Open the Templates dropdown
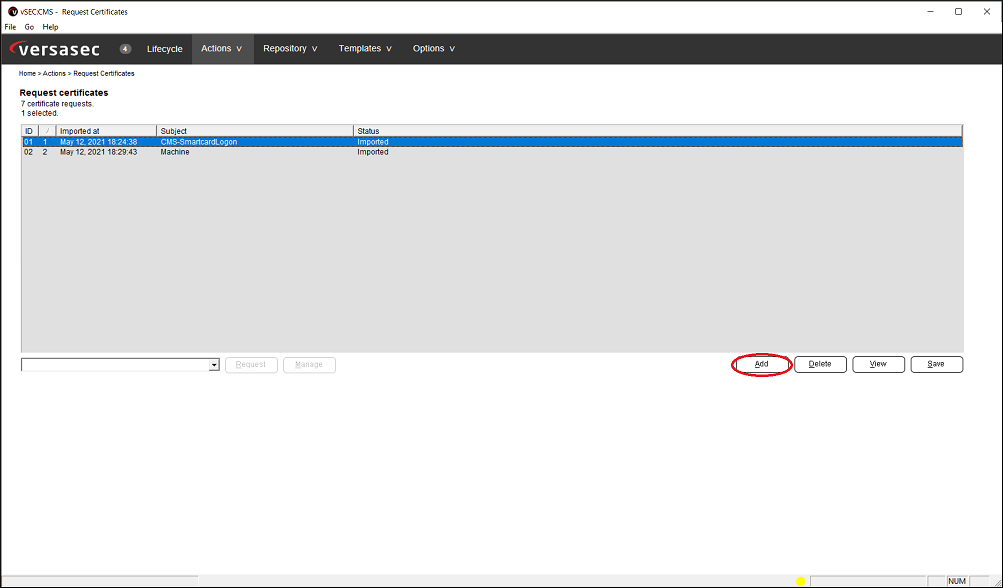The width and height of the screenshot is (1003, 588). tap(365, 48)
